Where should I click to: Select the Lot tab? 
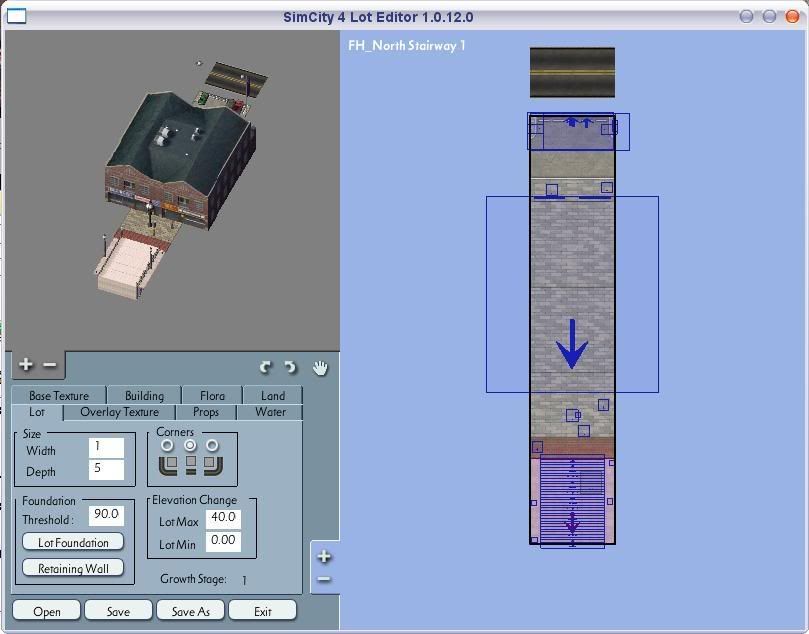37,412
